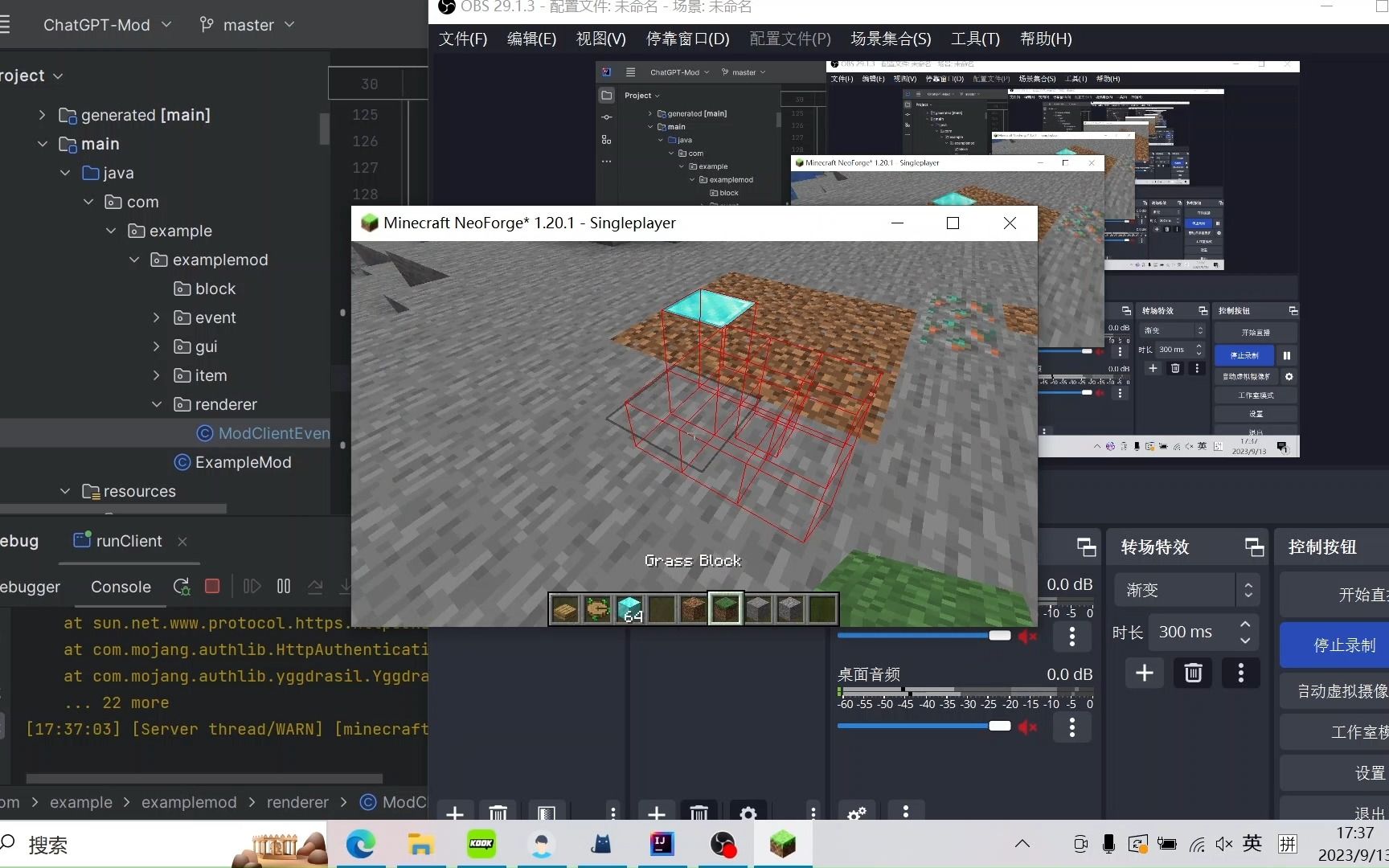
Task: Click the Step Over debugger icon
Action: tap(315, 587)
